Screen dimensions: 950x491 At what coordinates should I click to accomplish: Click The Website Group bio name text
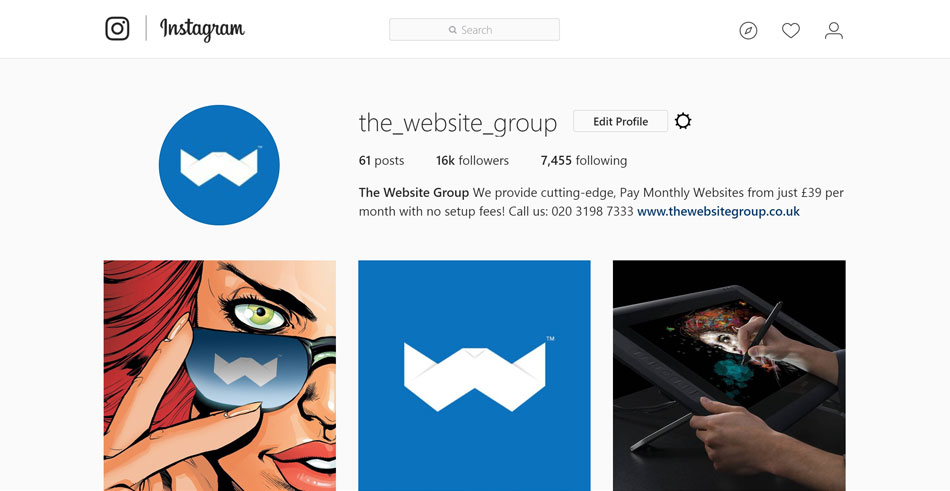click(414, 193)
